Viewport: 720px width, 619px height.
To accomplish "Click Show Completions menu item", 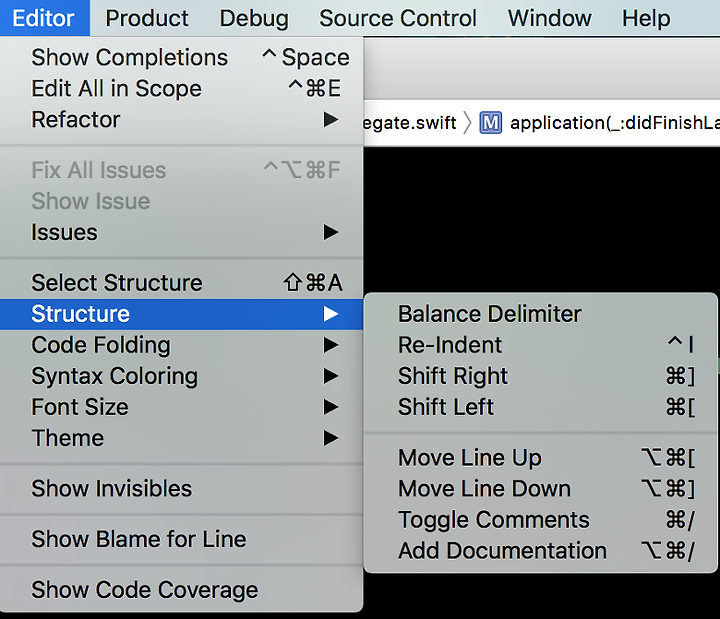I will pos(181,58).
